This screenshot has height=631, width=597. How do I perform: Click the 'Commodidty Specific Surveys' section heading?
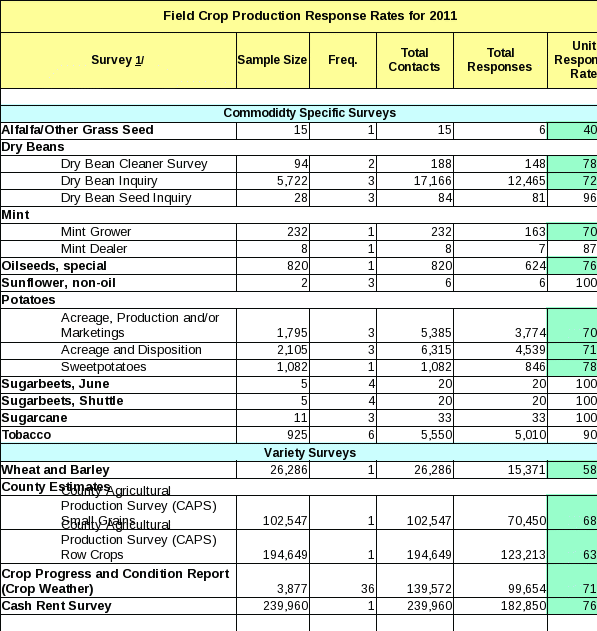(310, 113)
